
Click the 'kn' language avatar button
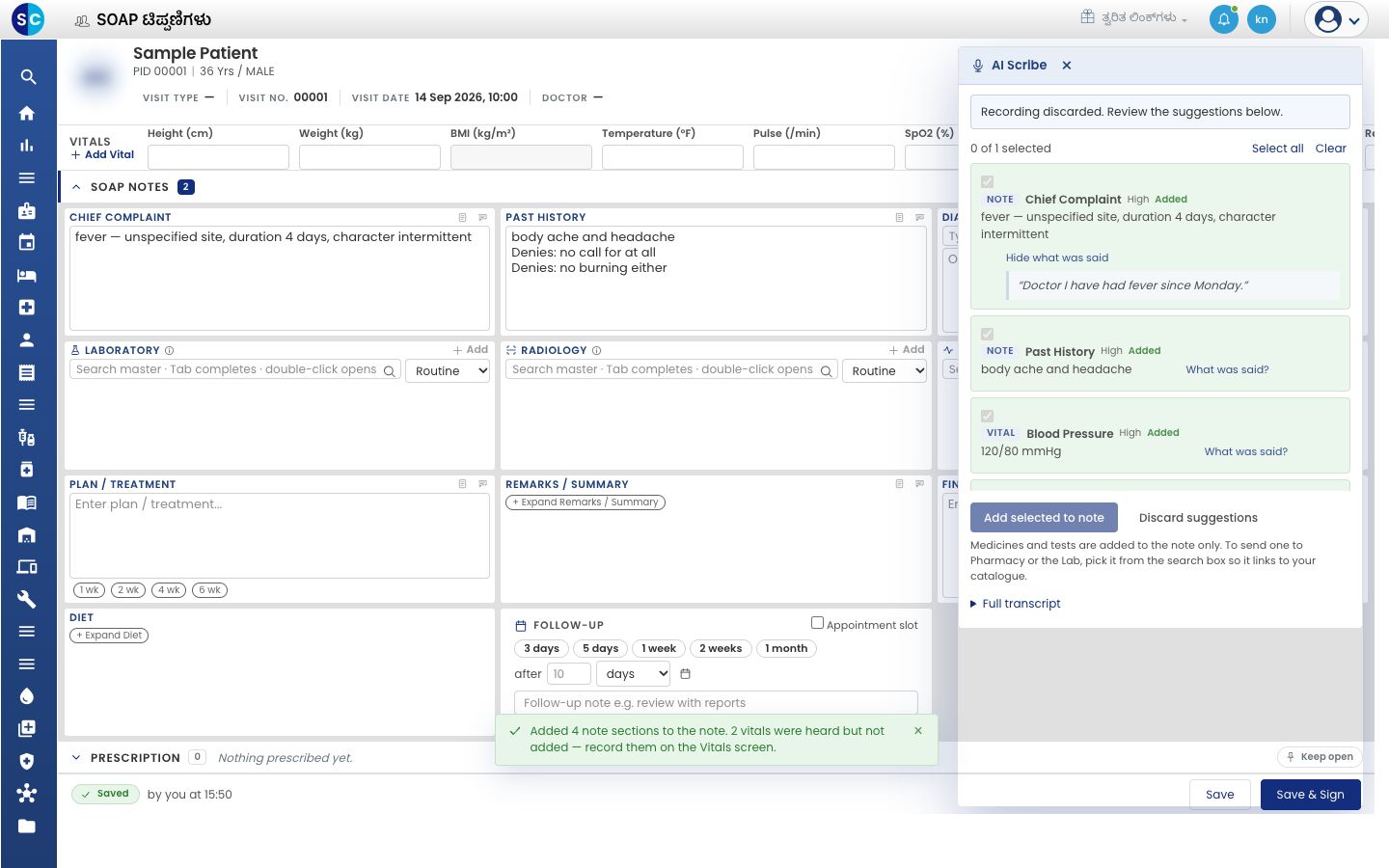(1261, 19)
